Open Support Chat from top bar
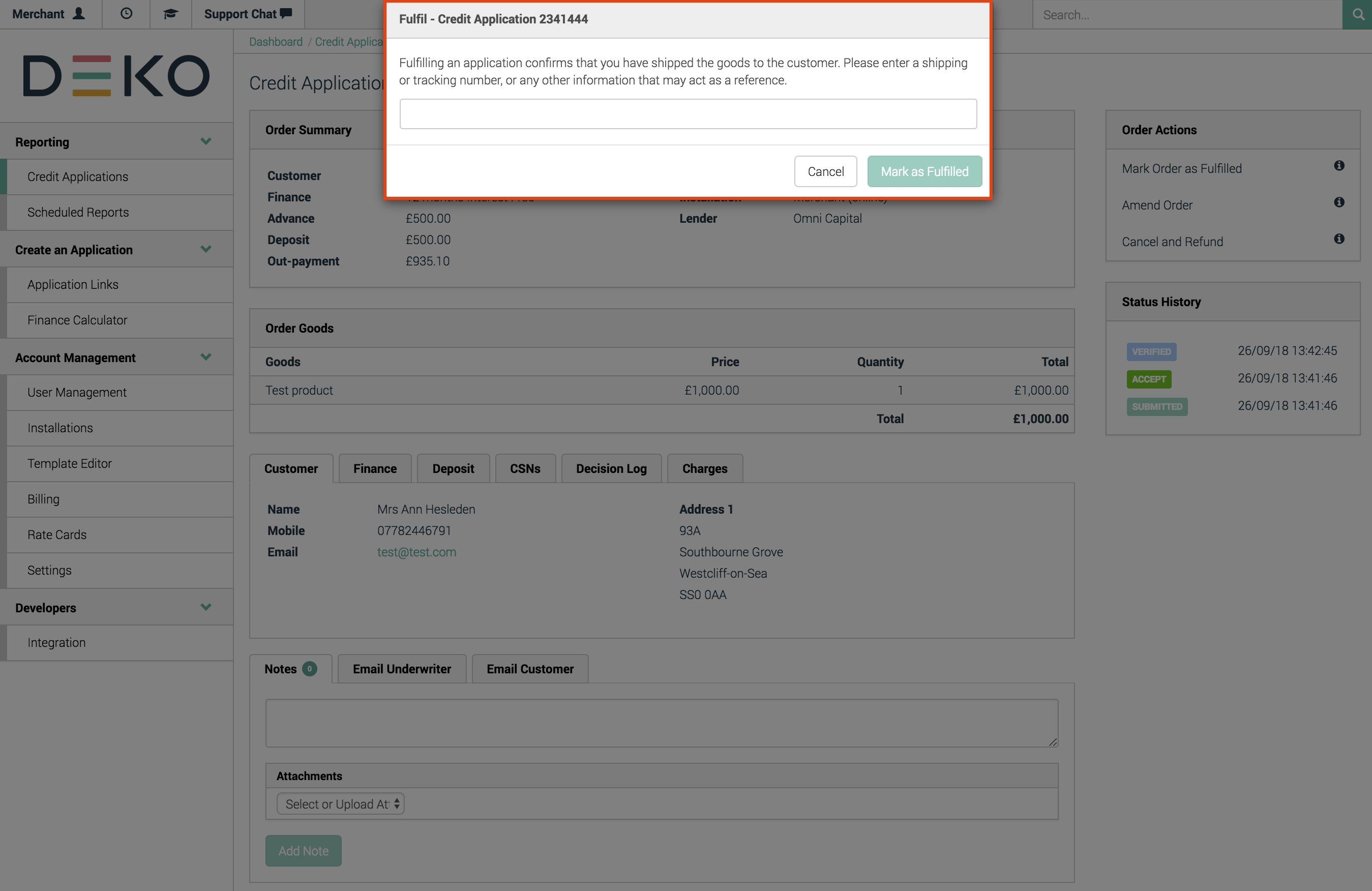The image size is (1372, 891). pos(247,14)
